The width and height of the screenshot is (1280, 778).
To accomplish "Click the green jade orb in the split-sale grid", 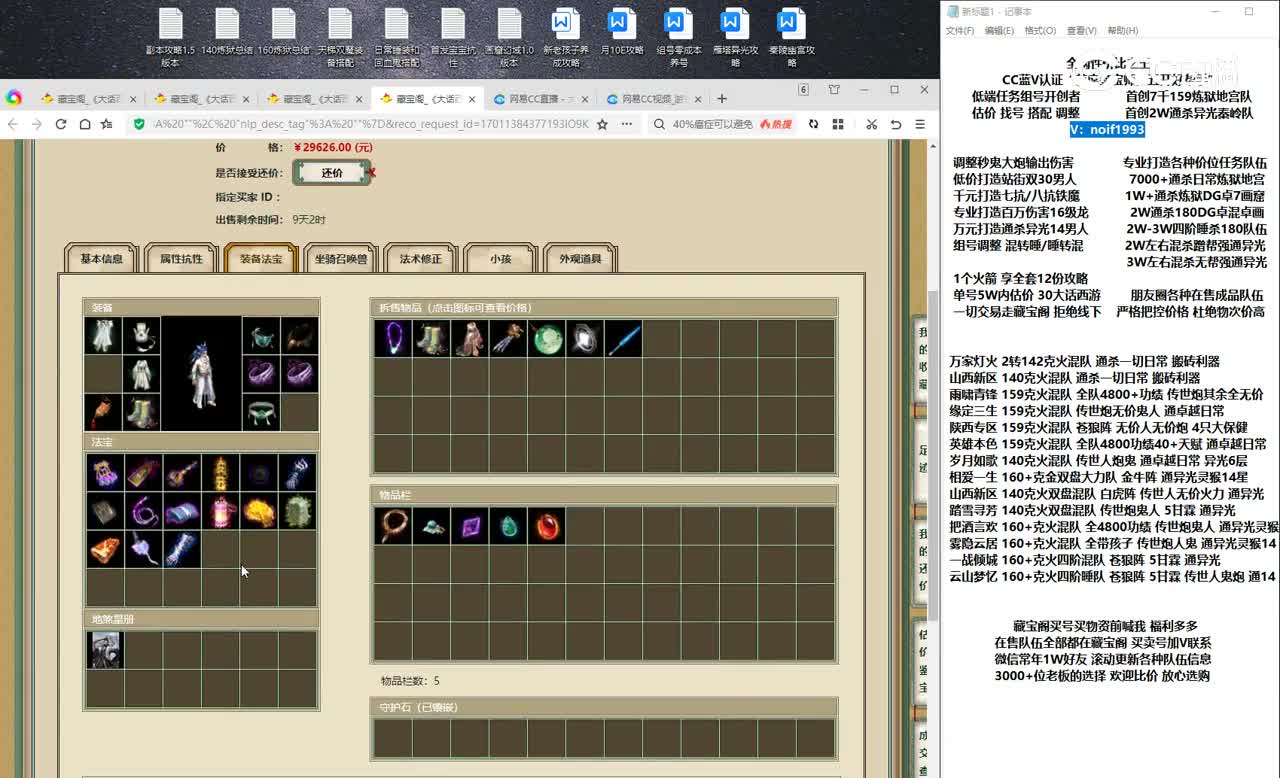I will 546,338.
